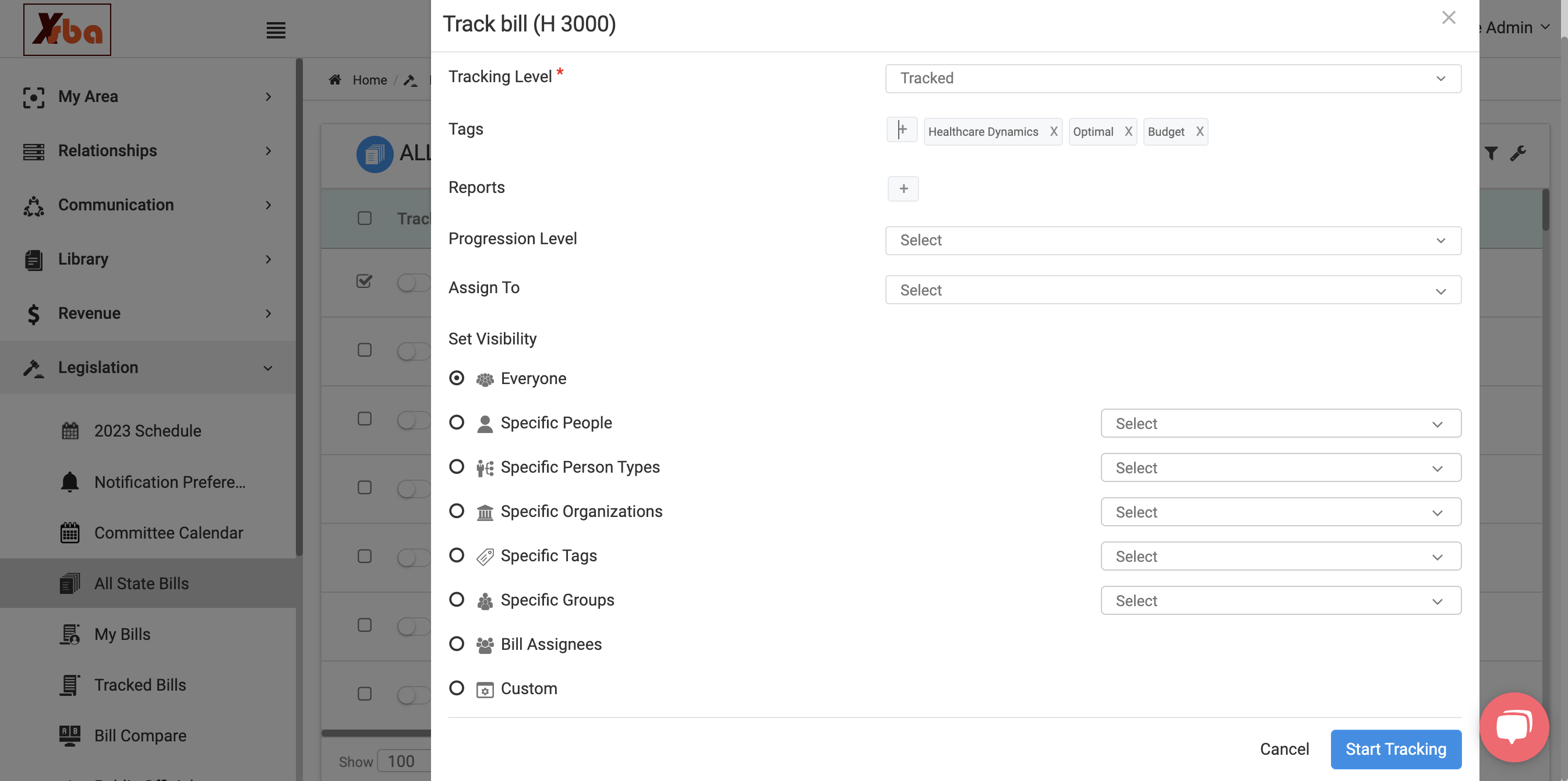Screen dimensions: 1568x781
Task: Open Tracked Bills menu item
Action: [x=148, y=685]
